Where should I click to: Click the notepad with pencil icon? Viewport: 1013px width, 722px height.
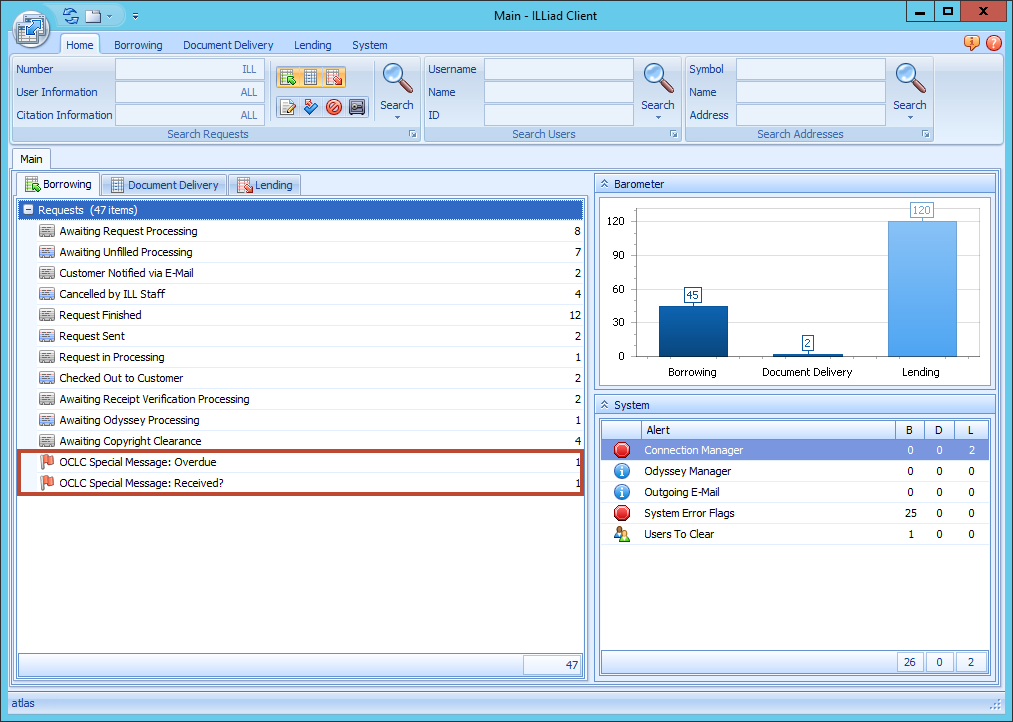coord(288,107)
